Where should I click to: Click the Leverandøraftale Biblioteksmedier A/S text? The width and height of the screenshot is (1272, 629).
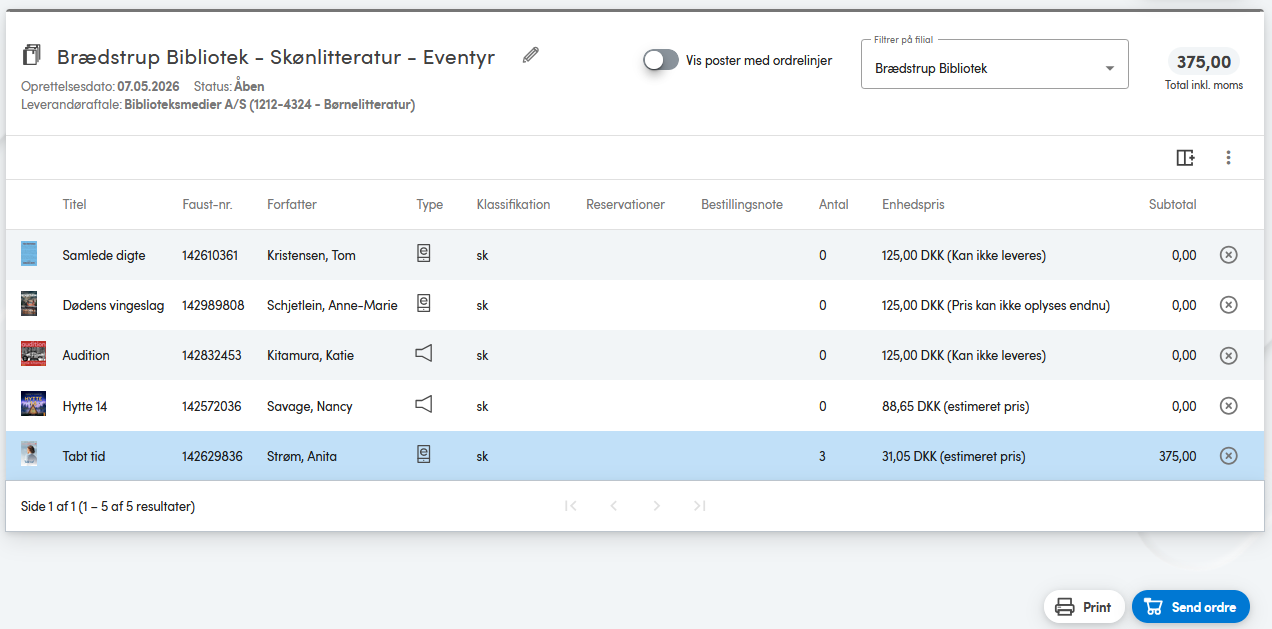[x=218, y=104]
